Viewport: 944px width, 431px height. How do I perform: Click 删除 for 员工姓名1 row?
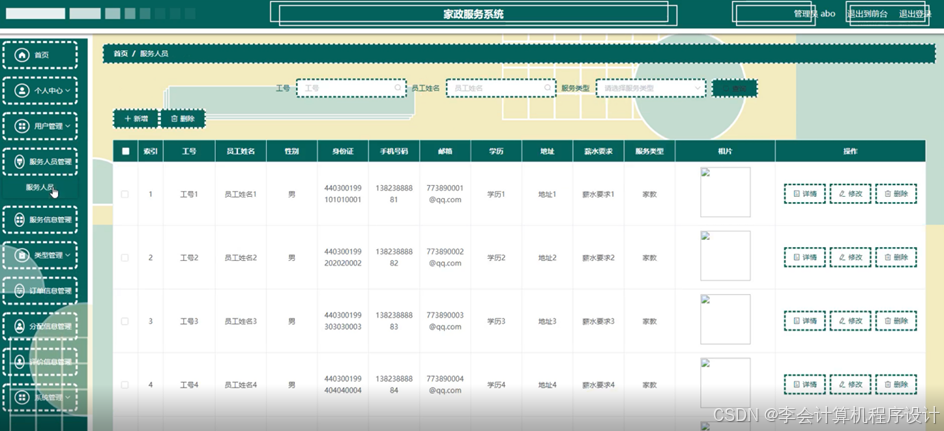click(896, 194)
